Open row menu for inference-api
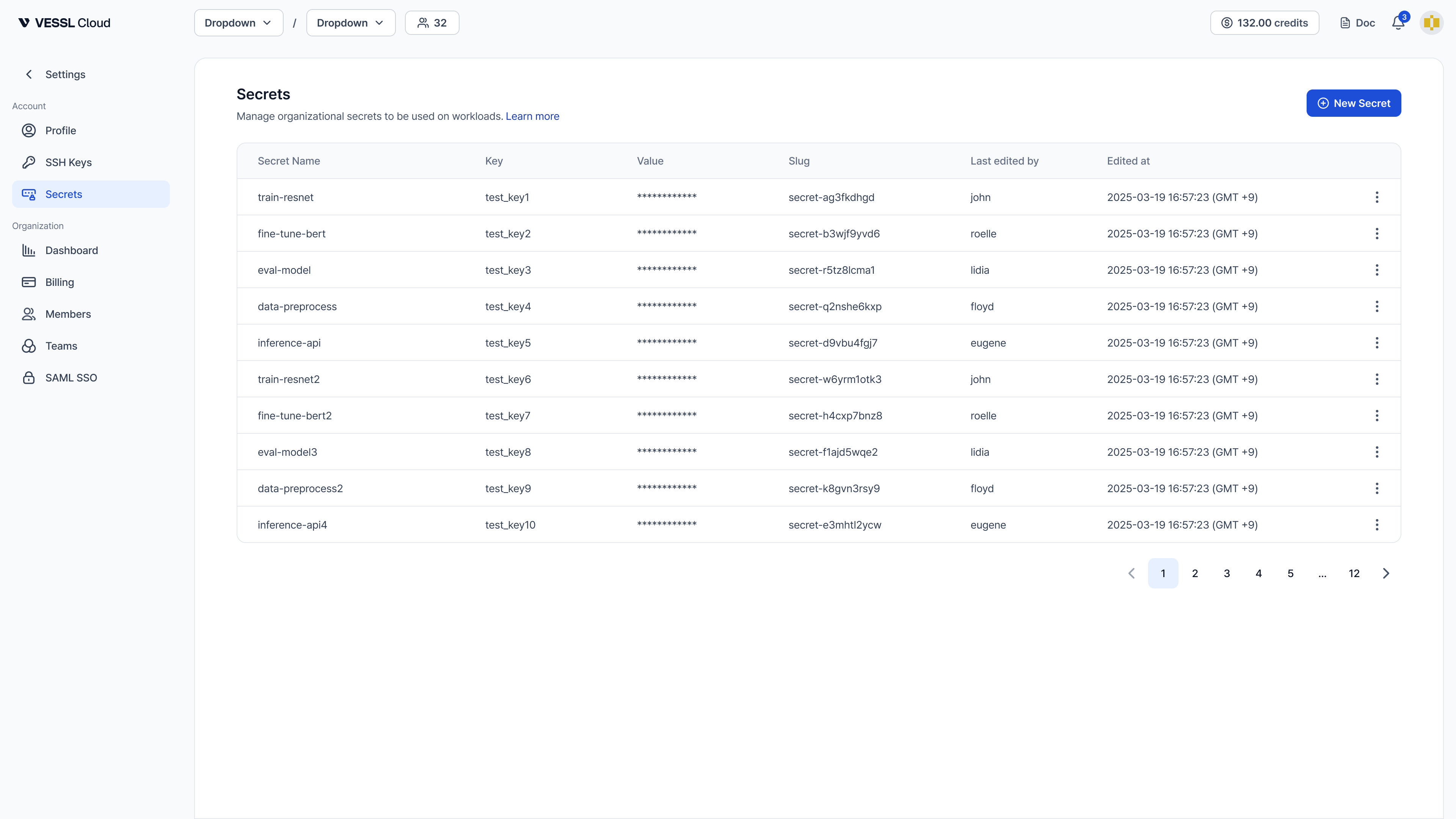1456x819 pixels. pos(1377,342)
